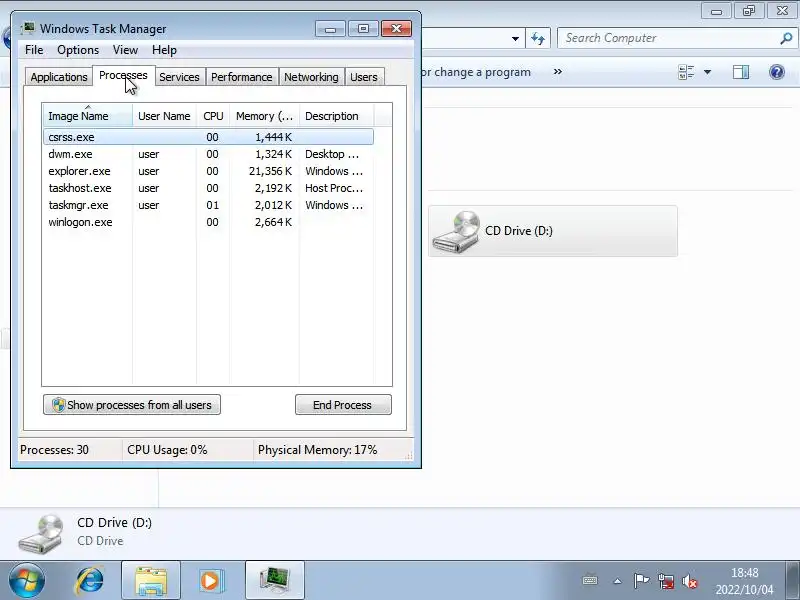800x600 pixels.
Task: Toggle the preview pane icon
Action: pyautogui.click(x=741, y=72)
